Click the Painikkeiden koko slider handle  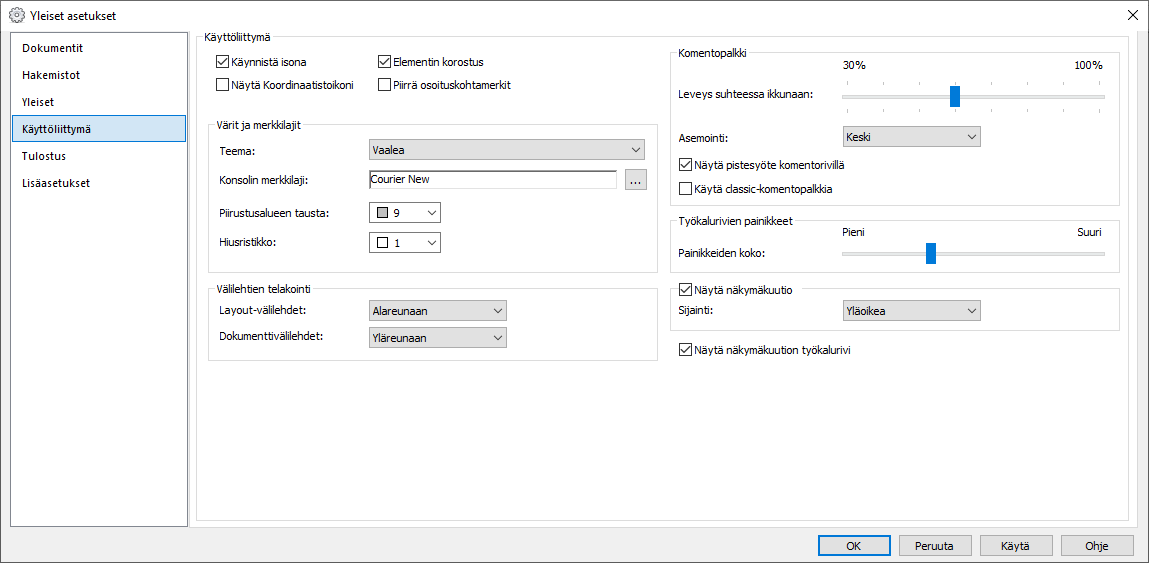pos(930,253)
